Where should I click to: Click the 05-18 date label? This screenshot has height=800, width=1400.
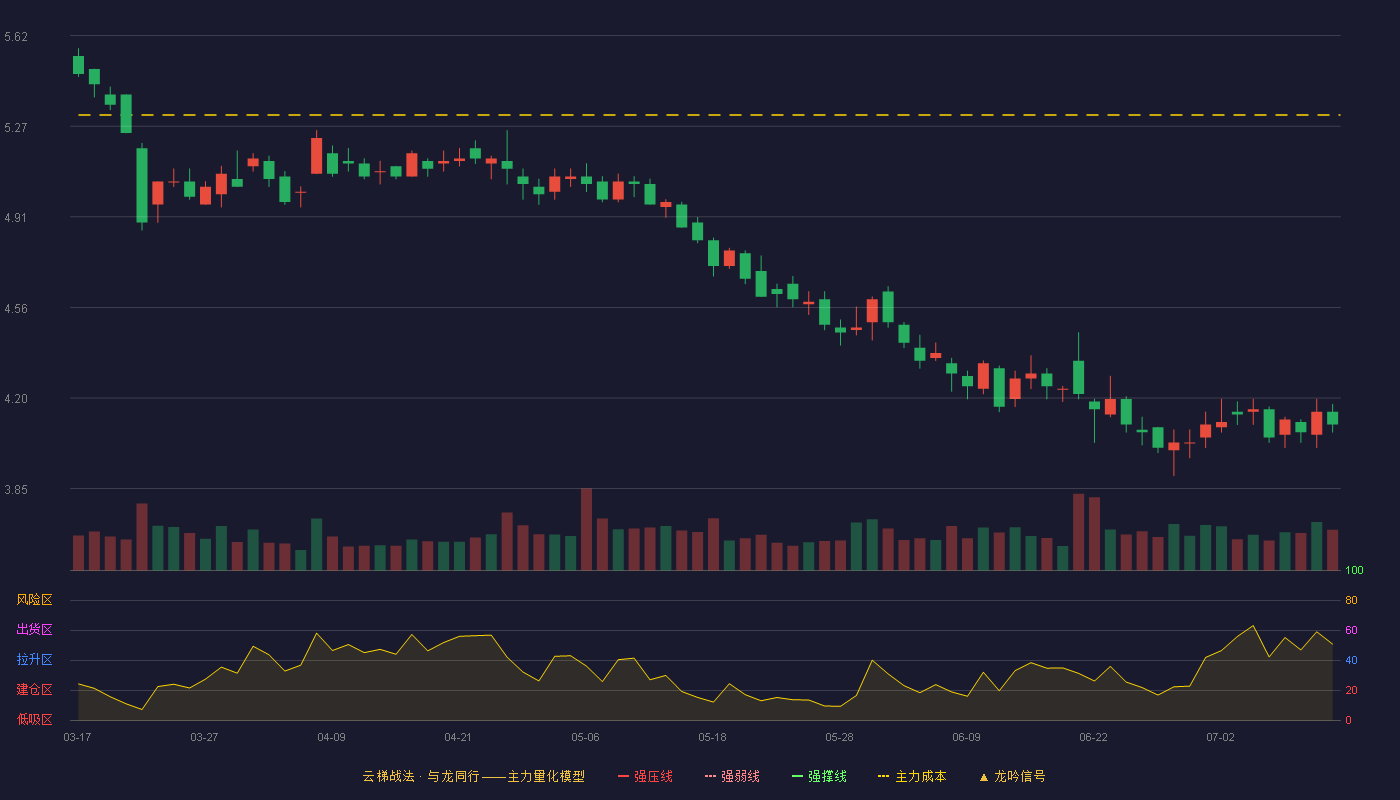pos(712,737)
